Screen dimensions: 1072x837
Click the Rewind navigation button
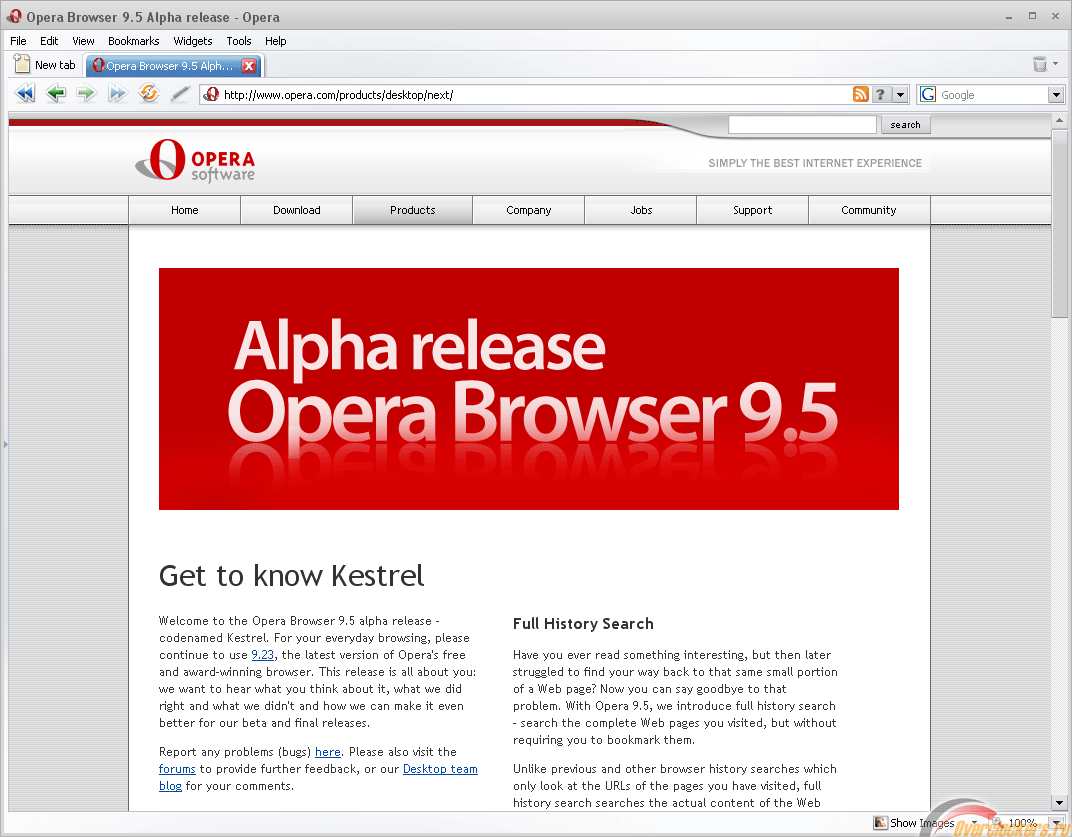(x=26, y=94)
